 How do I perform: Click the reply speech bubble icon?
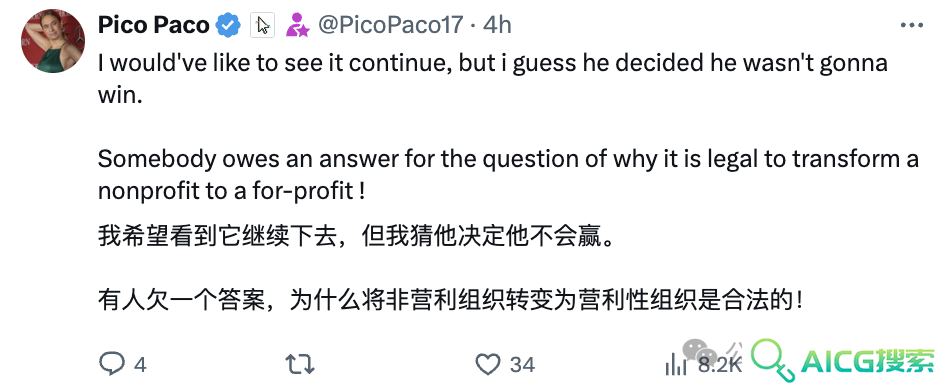(112, 364)
